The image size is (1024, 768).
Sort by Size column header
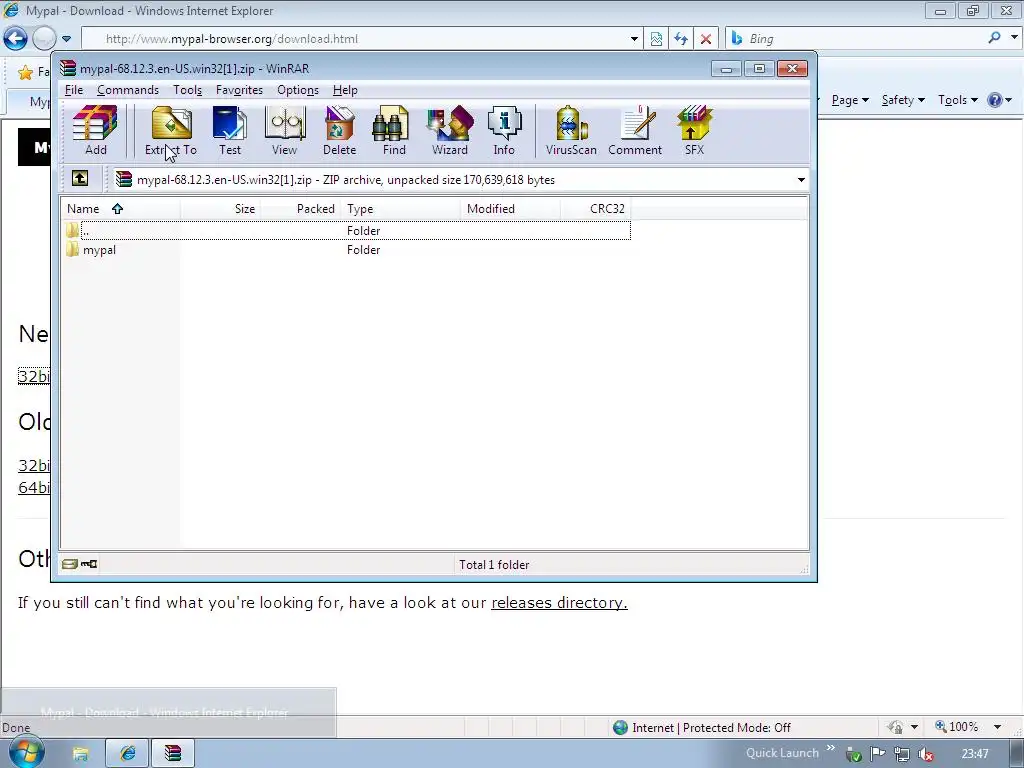[221, 208]
